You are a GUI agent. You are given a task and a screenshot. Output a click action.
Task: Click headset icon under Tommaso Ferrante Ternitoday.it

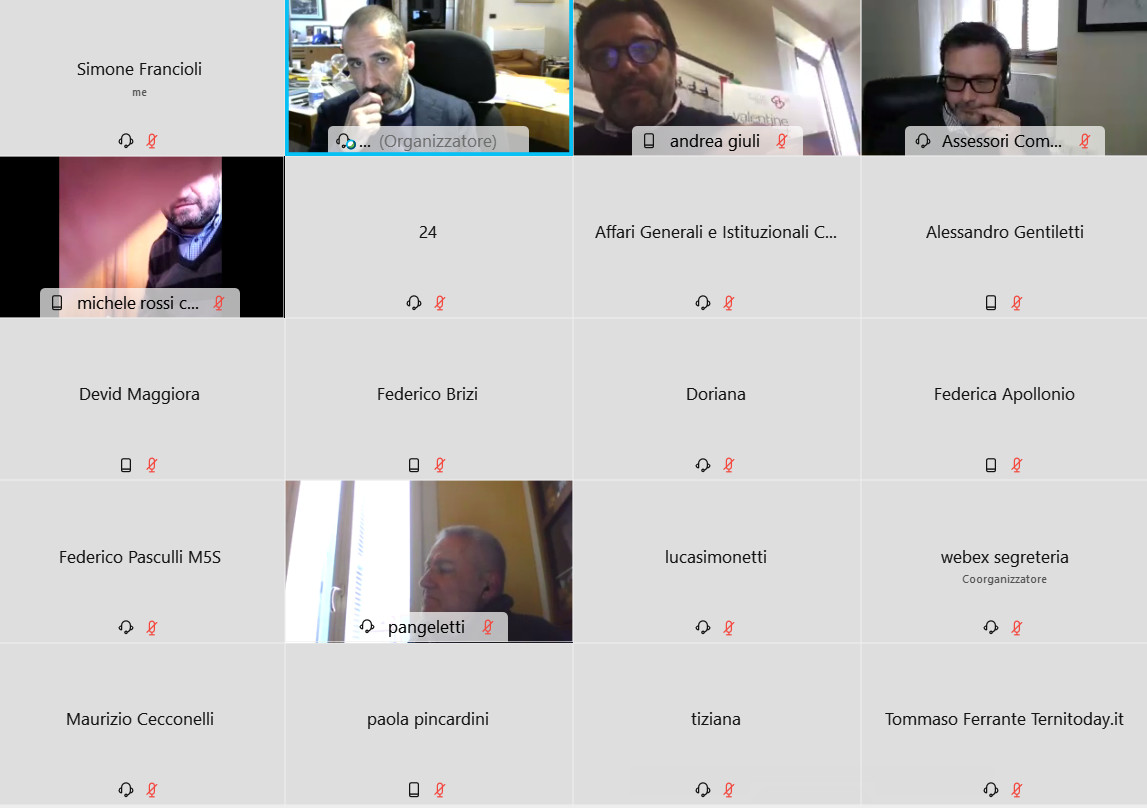(991, 790)
